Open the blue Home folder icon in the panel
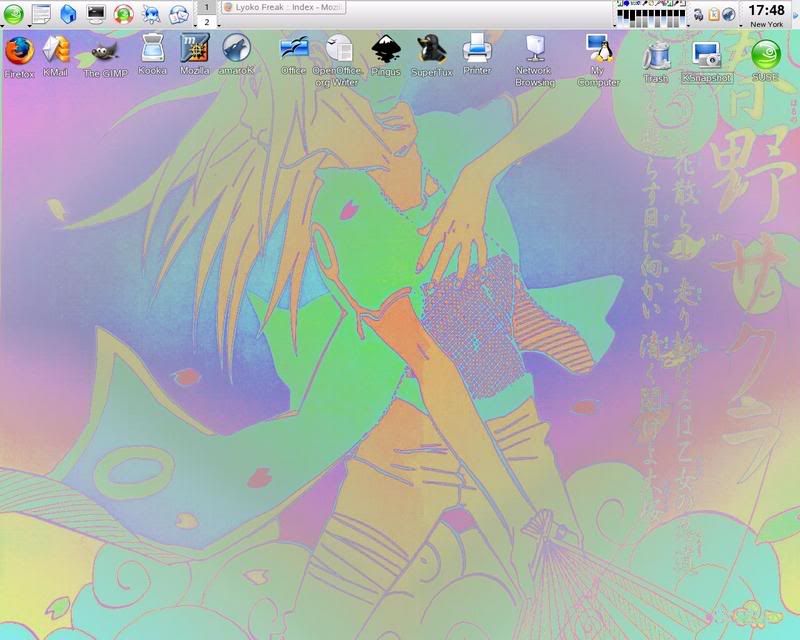 68,14
